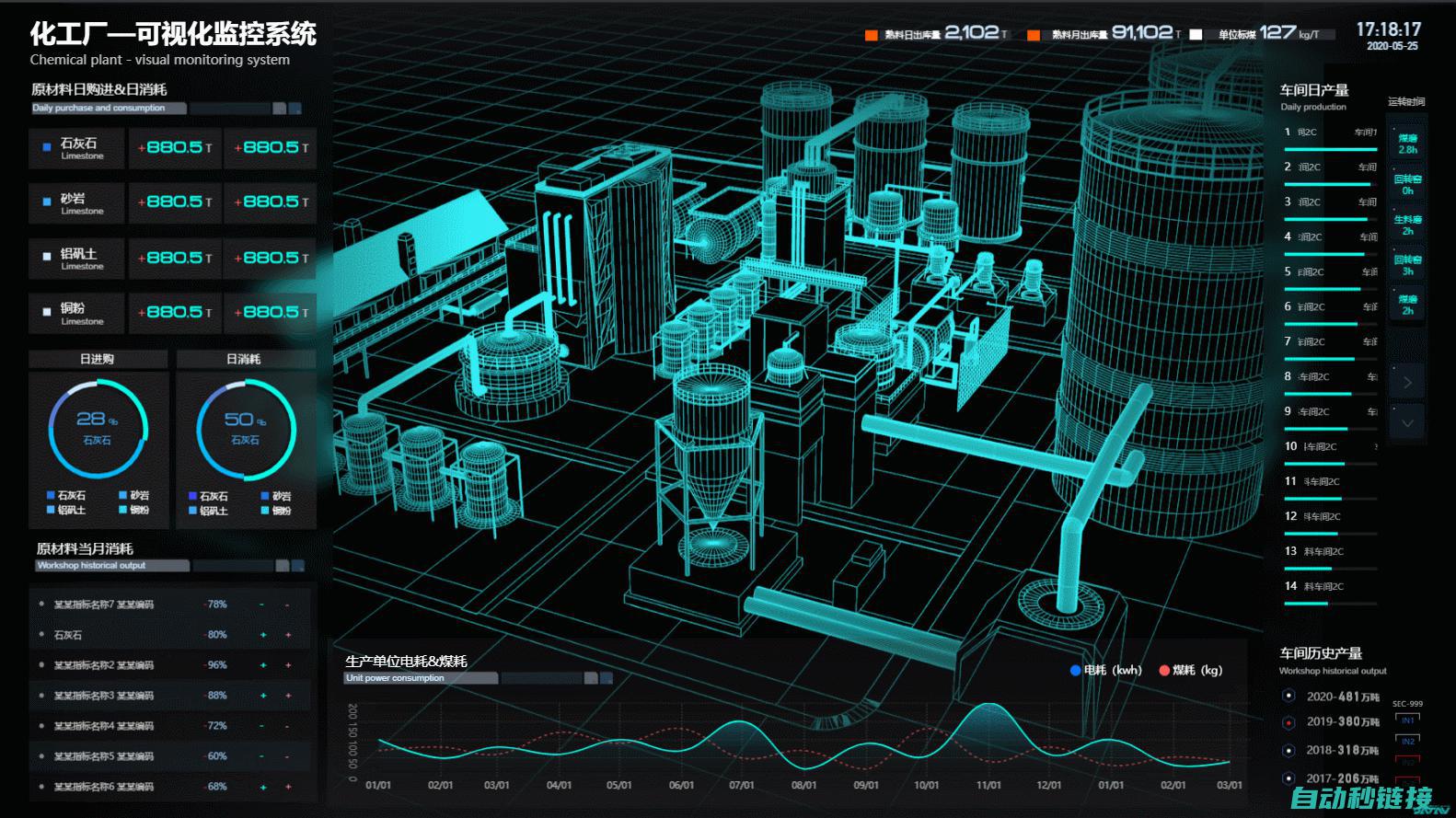Image resolution: width=1456 pixels, height=818 pixels.
Task: Open the 日进购 tab header
Action: (x=98, y=359)
